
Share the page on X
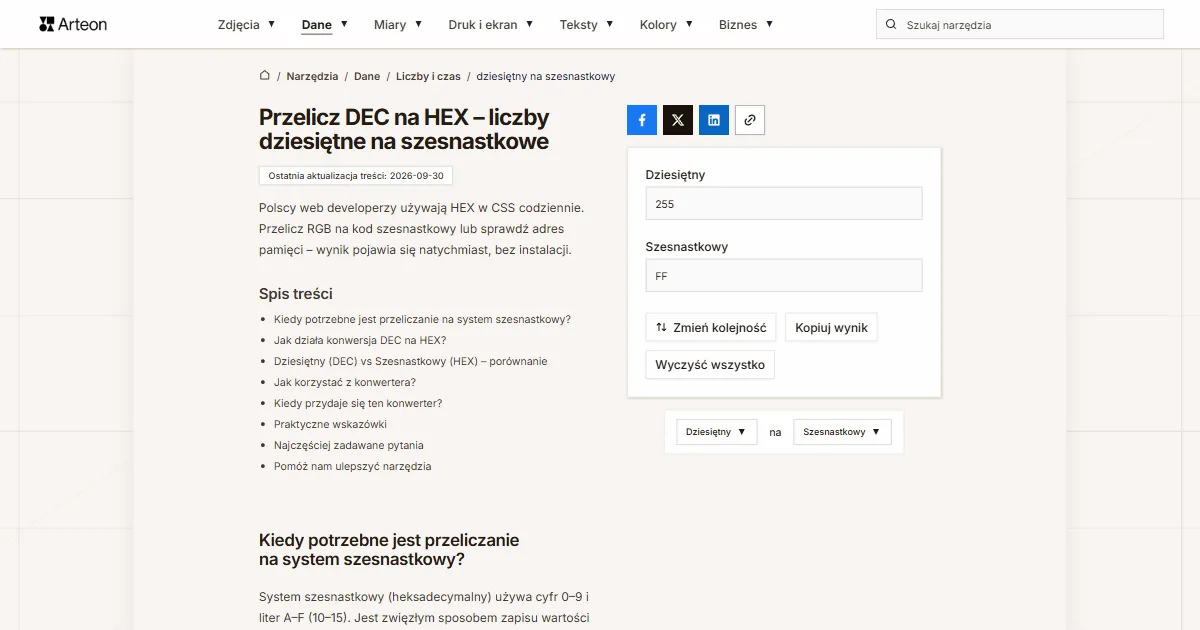pos(678,120)
